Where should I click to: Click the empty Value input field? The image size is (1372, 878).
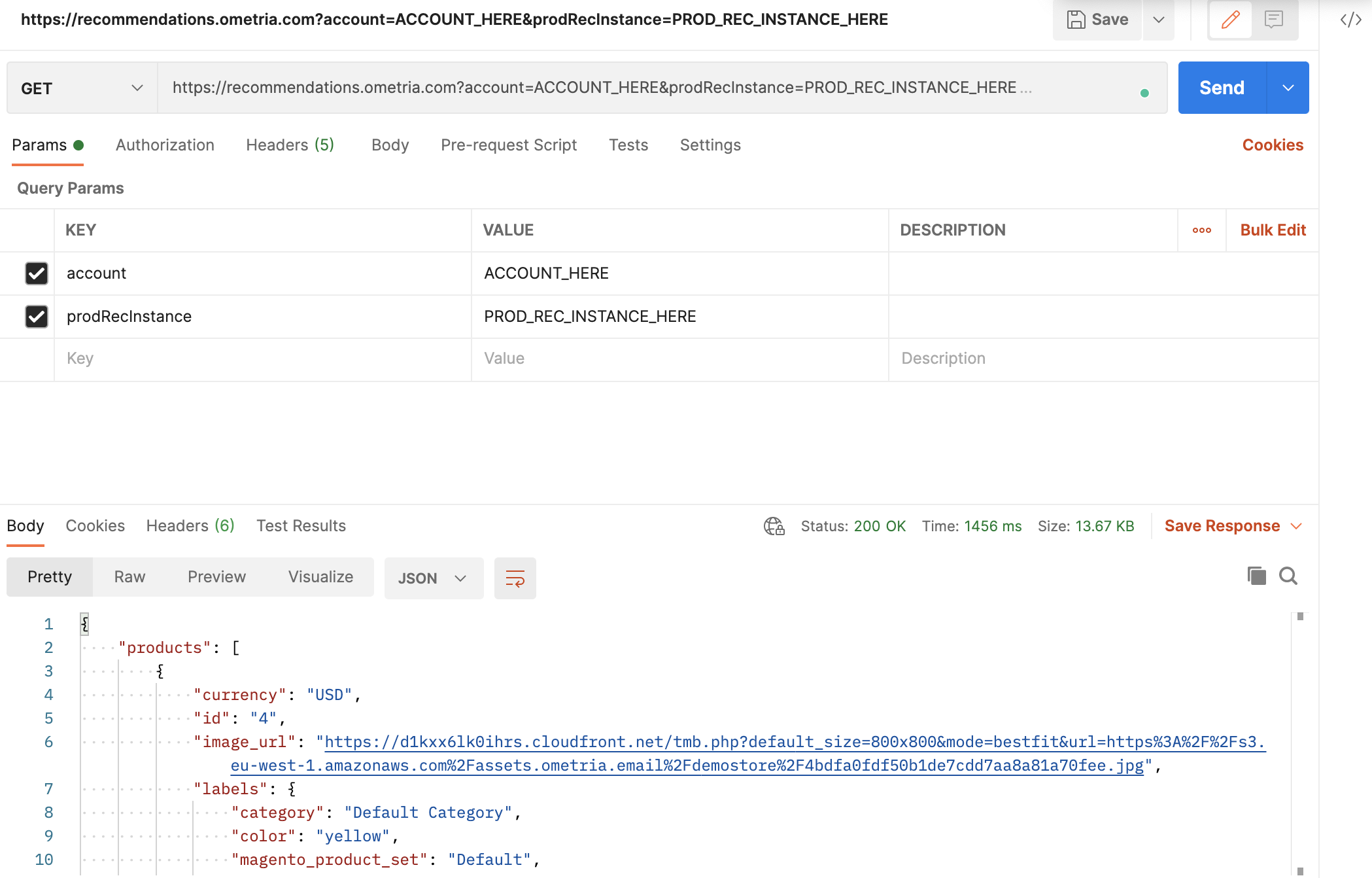coord(679,359)
